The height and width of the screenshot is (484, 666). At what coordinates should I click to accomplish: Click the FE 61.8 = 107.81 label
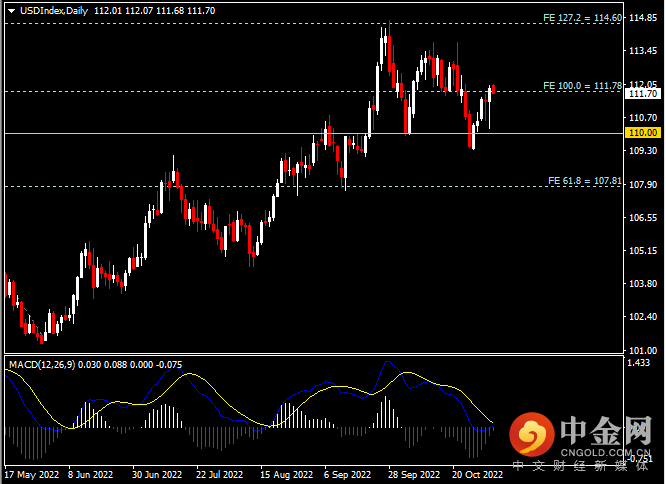click(585, 181)
